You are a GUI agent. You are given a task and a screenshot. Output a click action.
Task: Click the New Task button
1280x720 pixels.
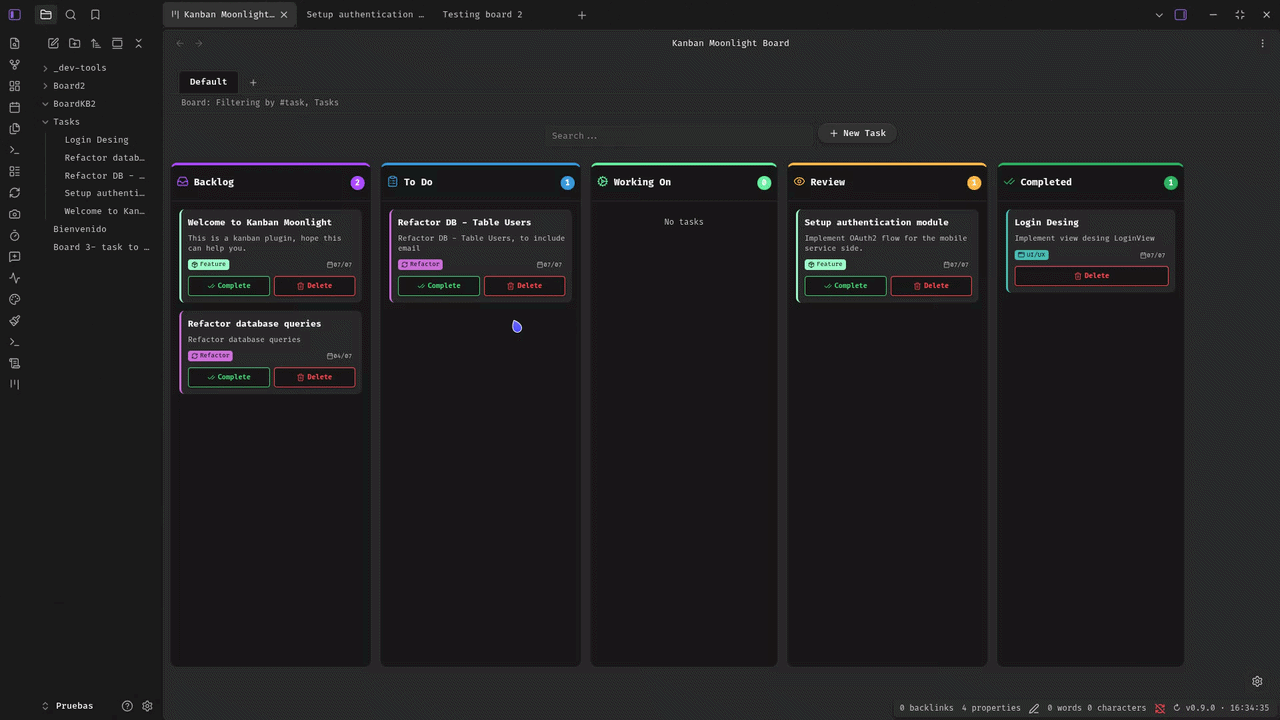point(858,133)
